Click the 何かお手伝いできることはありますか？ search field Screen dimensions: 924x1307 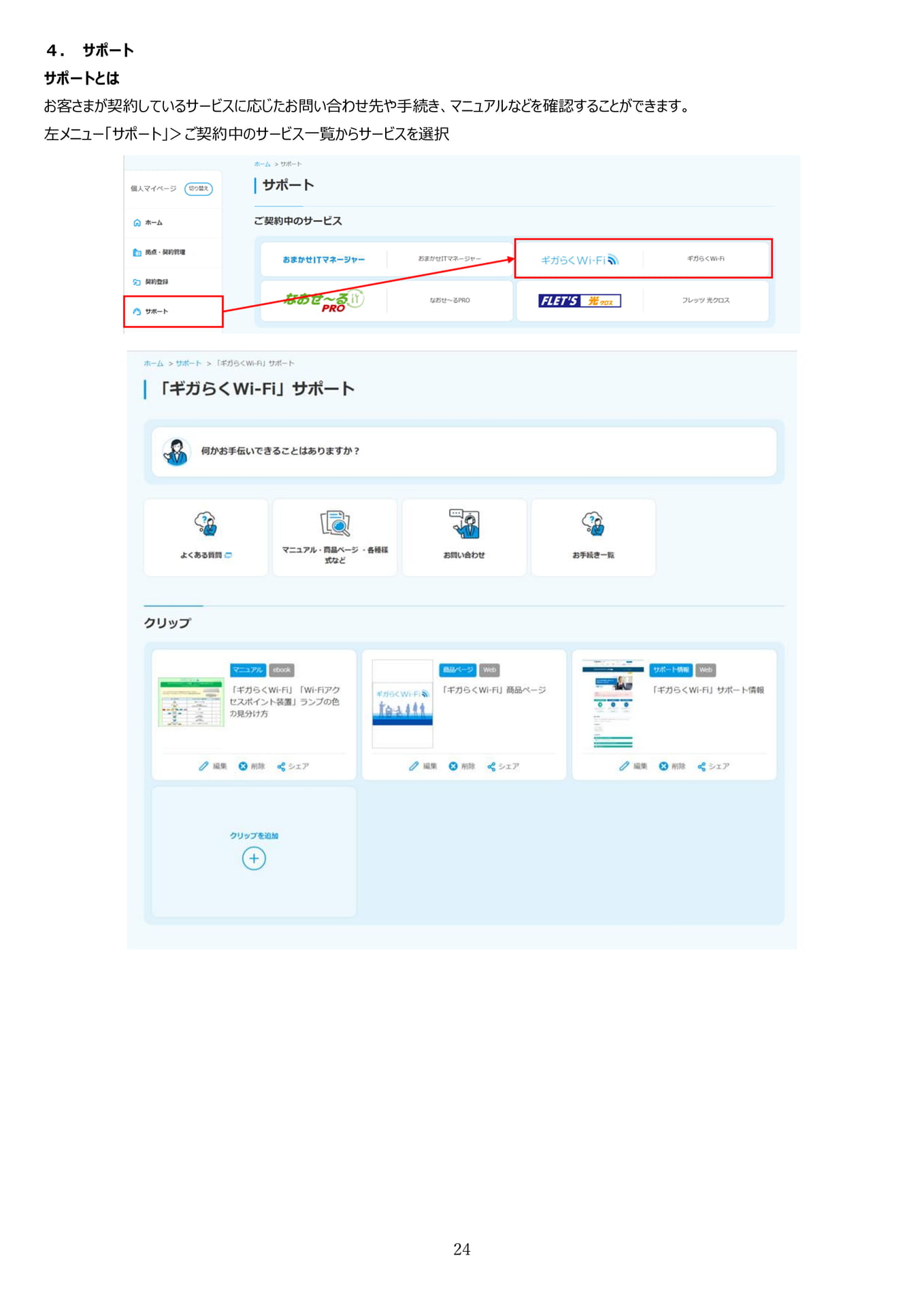[463, 451]
